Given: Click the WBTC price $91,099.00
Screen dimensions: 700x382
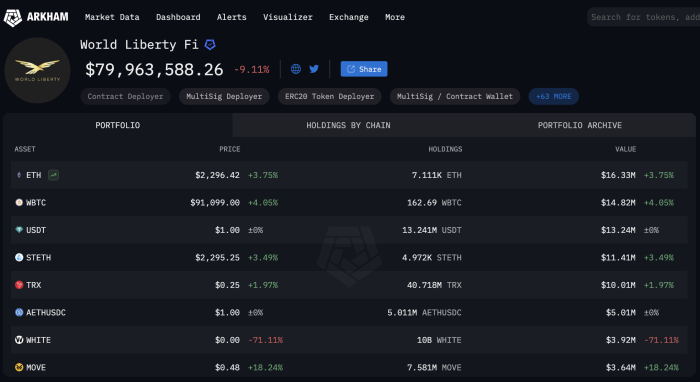Looking at the screenshot, I should 215,203.
